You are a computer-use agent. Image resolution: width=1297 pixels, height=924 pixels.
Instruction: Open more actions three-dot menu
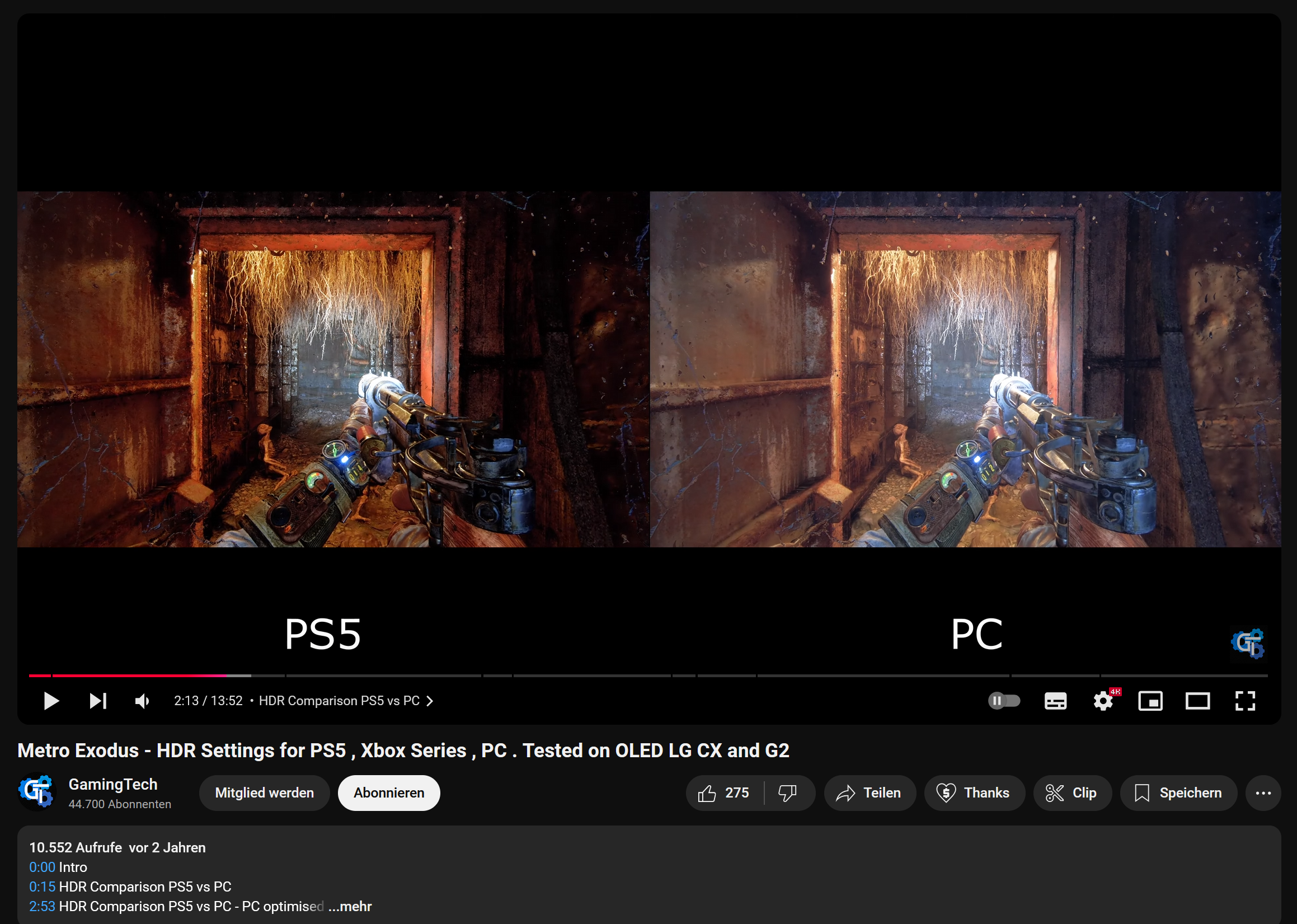pos(1263,792)
